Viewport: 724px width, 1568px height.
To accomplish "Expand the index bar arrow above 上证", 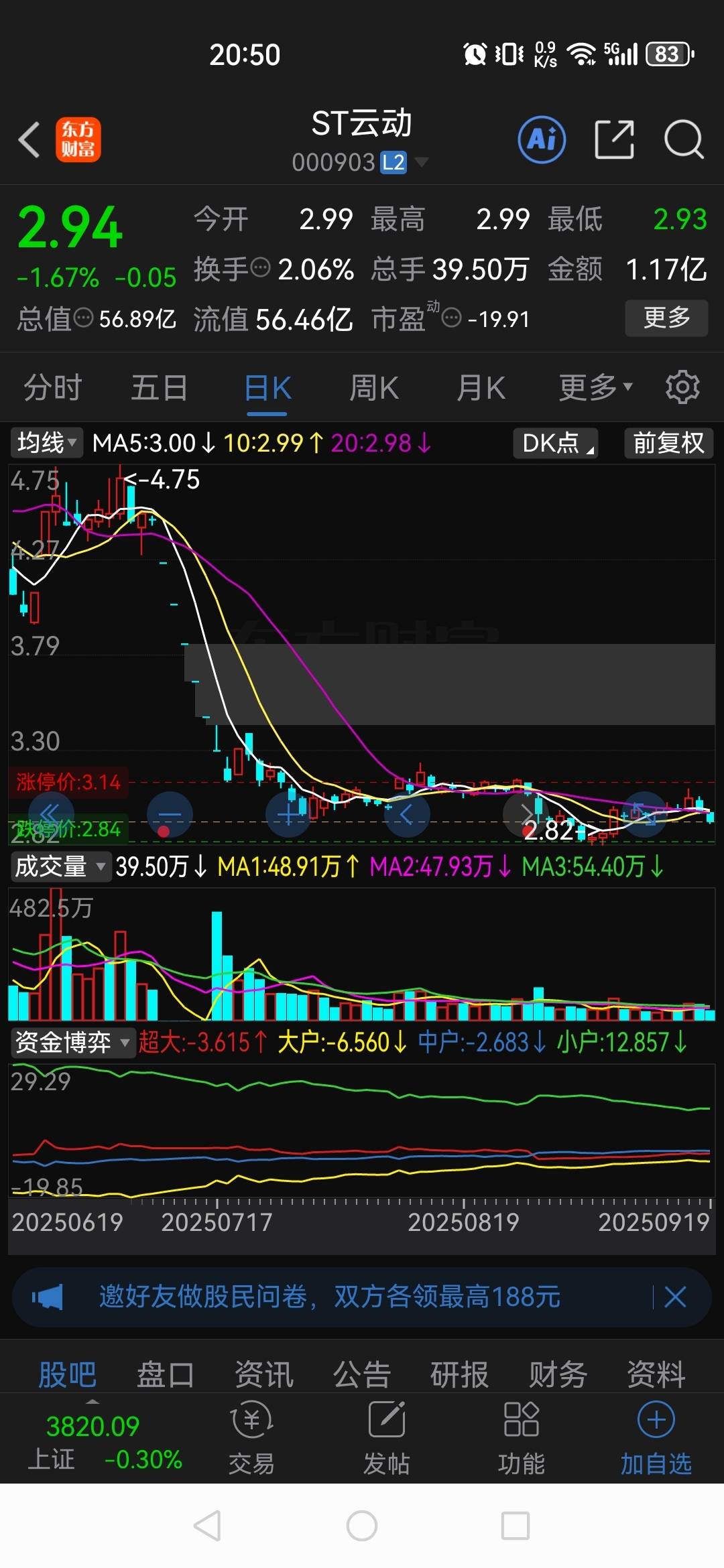I will click(93, 1402).
